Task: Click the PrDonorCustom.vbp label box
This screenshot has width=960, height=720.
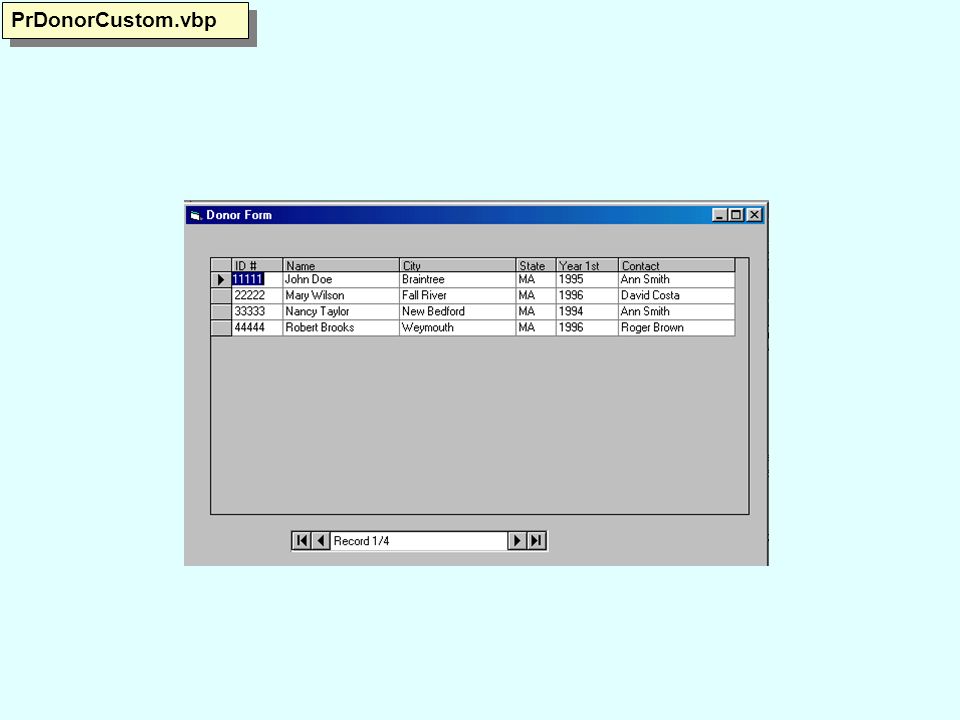Action: pos(126,20)
